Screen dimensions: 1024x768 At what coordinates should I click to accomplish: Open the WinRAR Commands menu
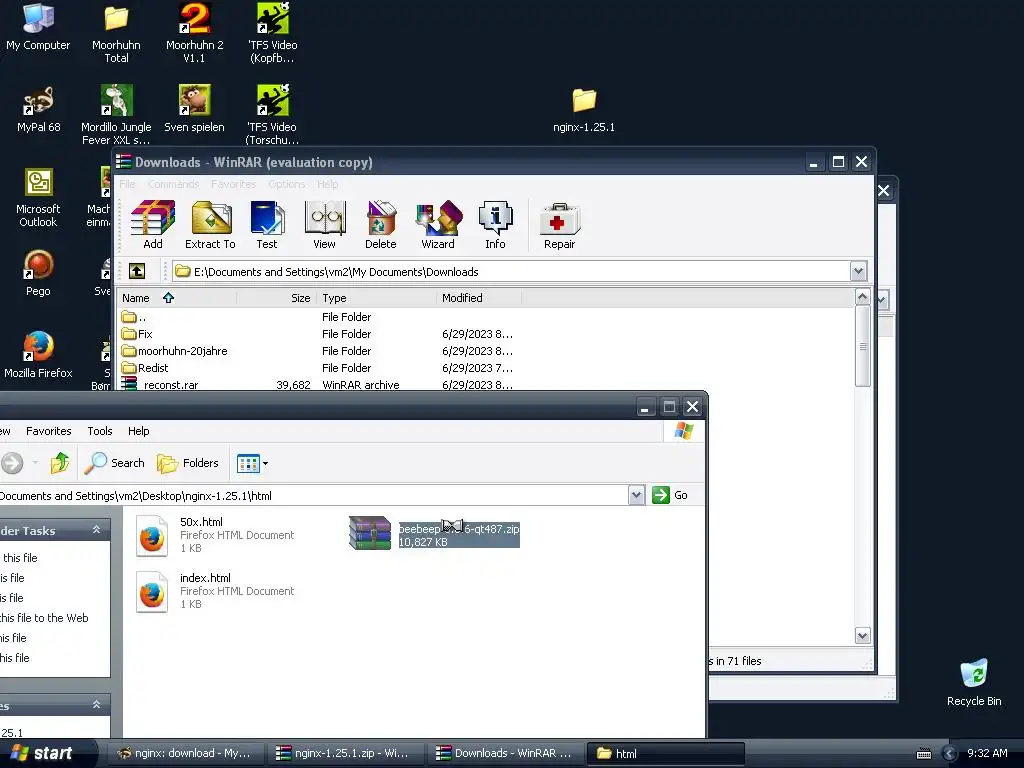click(173, 184)
